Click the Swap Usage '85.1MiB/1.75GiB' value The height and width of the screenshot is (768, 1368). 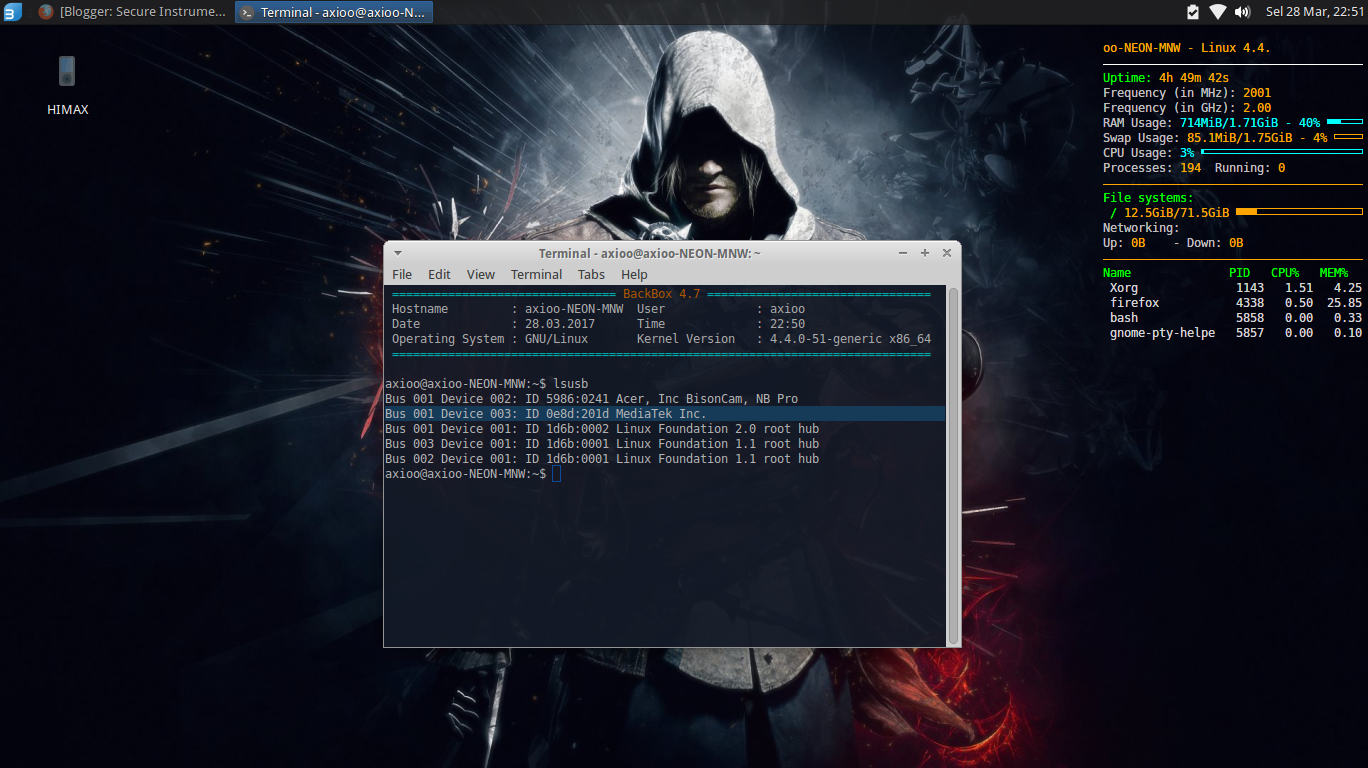[x=1240, y=138]
